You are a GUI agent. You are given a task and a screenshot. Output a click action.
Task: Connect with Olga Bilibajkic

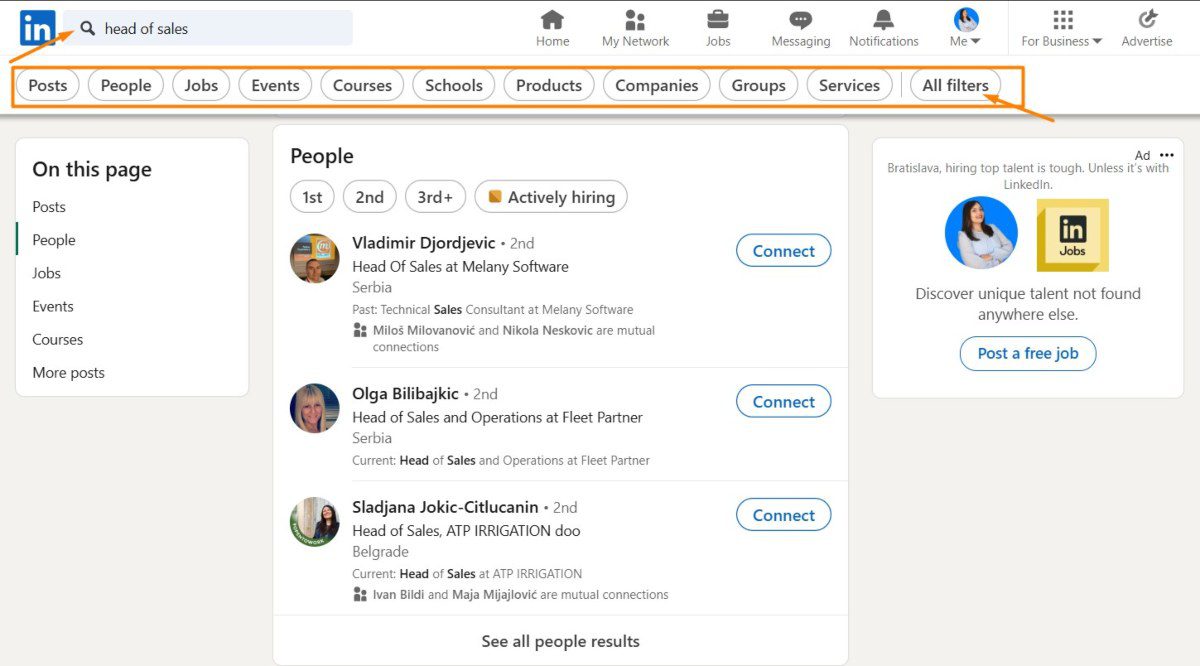[x=784, y=401]
